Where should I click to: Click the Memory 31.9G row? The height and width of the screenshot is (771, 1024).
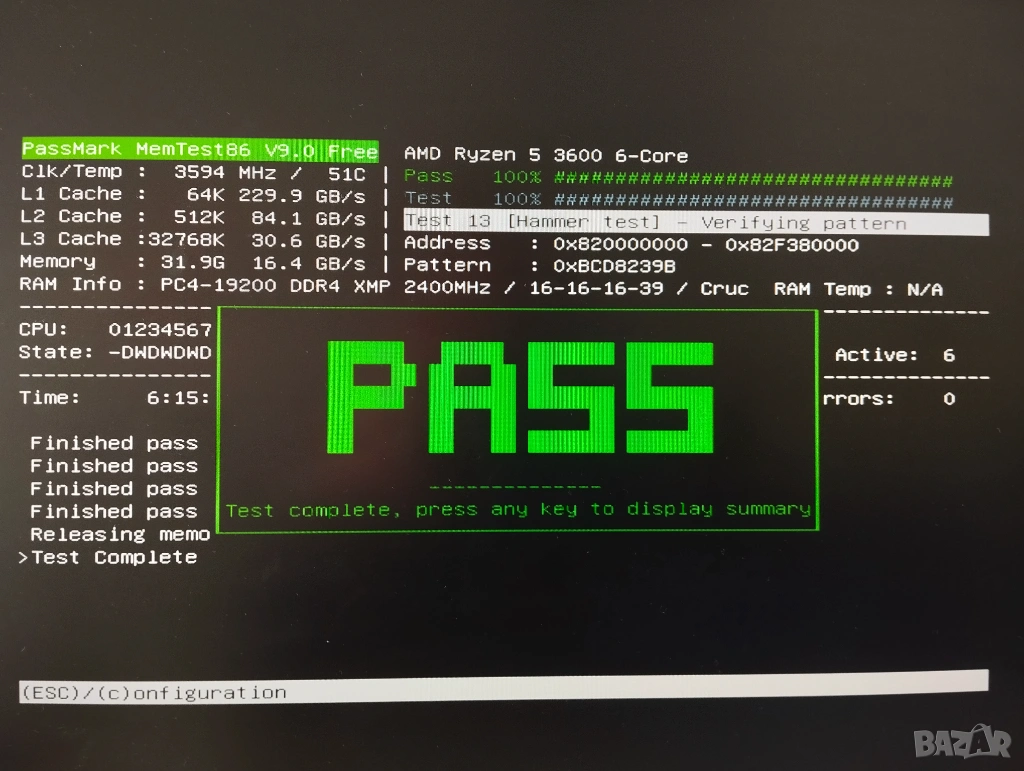click(193, 262)
